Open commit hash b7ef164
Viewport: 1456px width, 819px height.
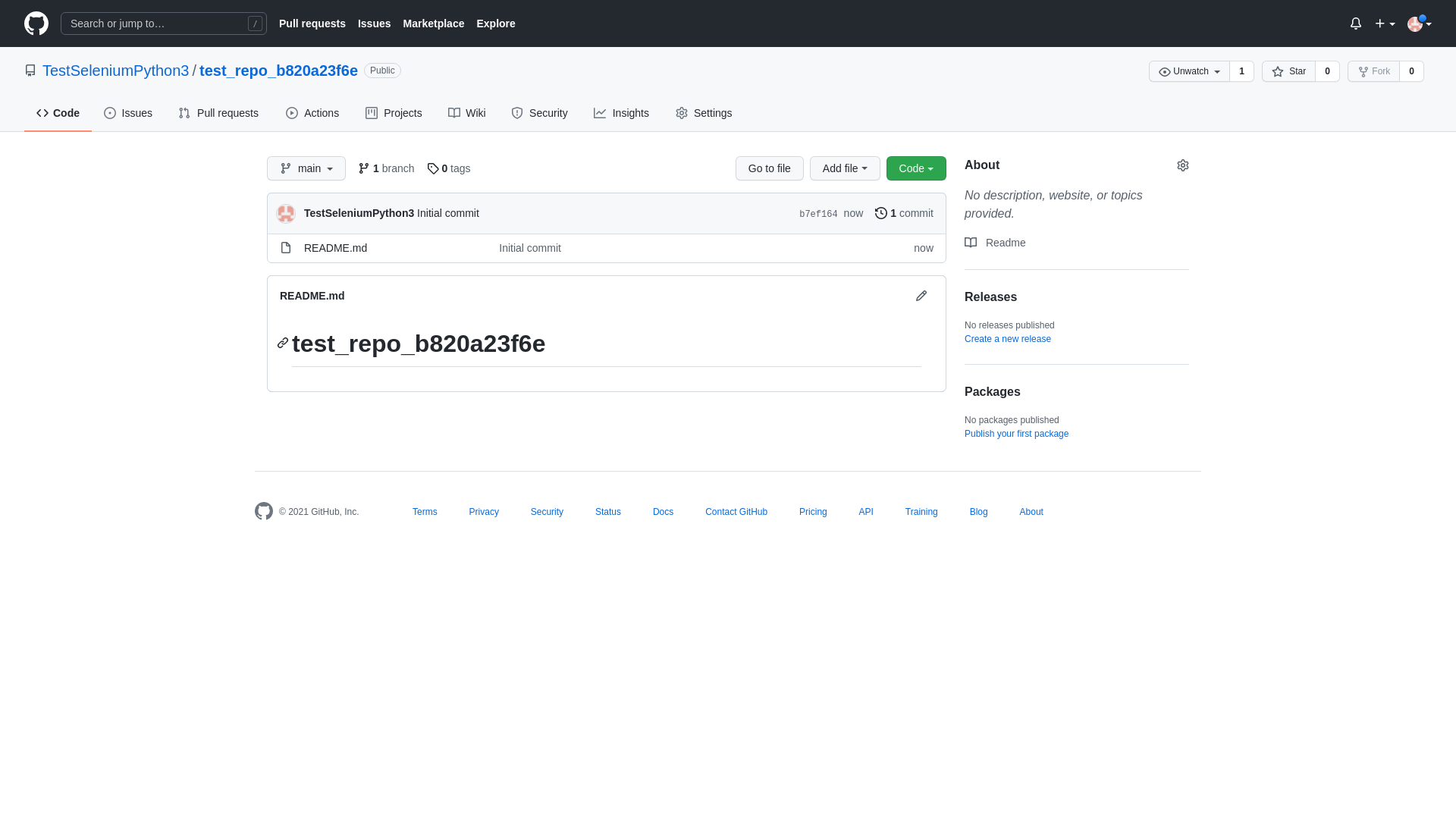tap(818, 214)
